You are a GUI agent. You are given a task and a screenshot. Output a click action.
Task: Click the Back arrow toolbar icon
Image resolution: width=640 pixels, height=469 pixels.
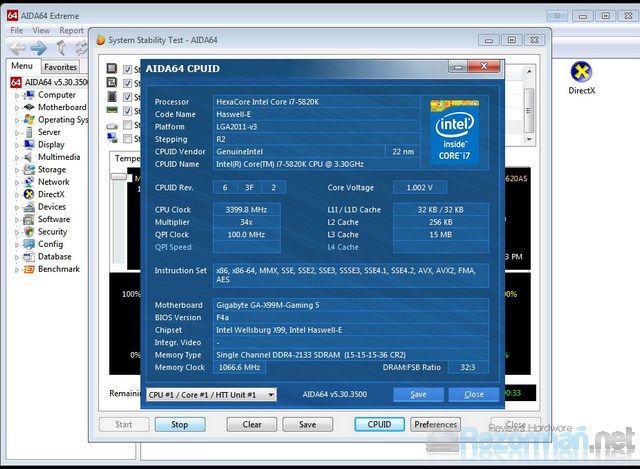tap(18, 49)
